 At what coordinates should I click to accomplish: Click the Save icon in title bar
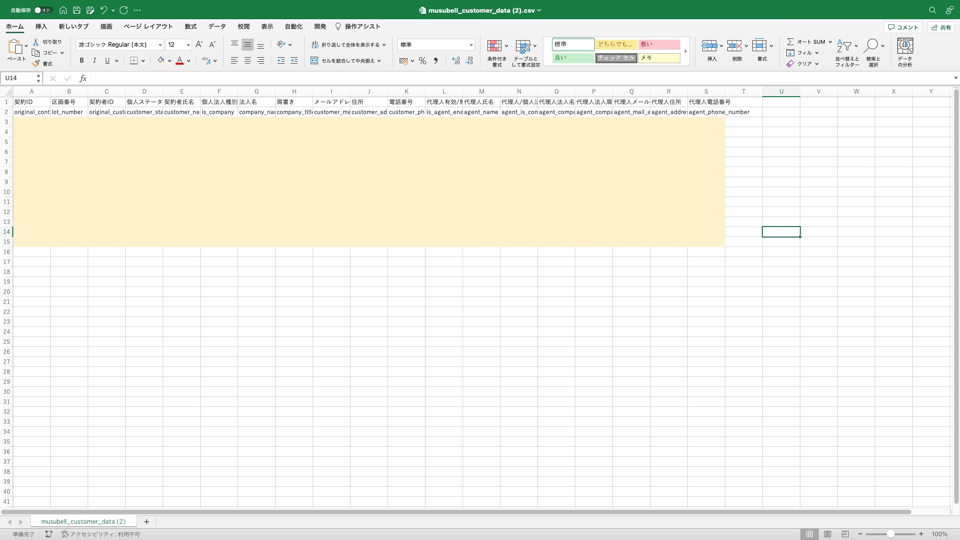[x=76, y=10]
